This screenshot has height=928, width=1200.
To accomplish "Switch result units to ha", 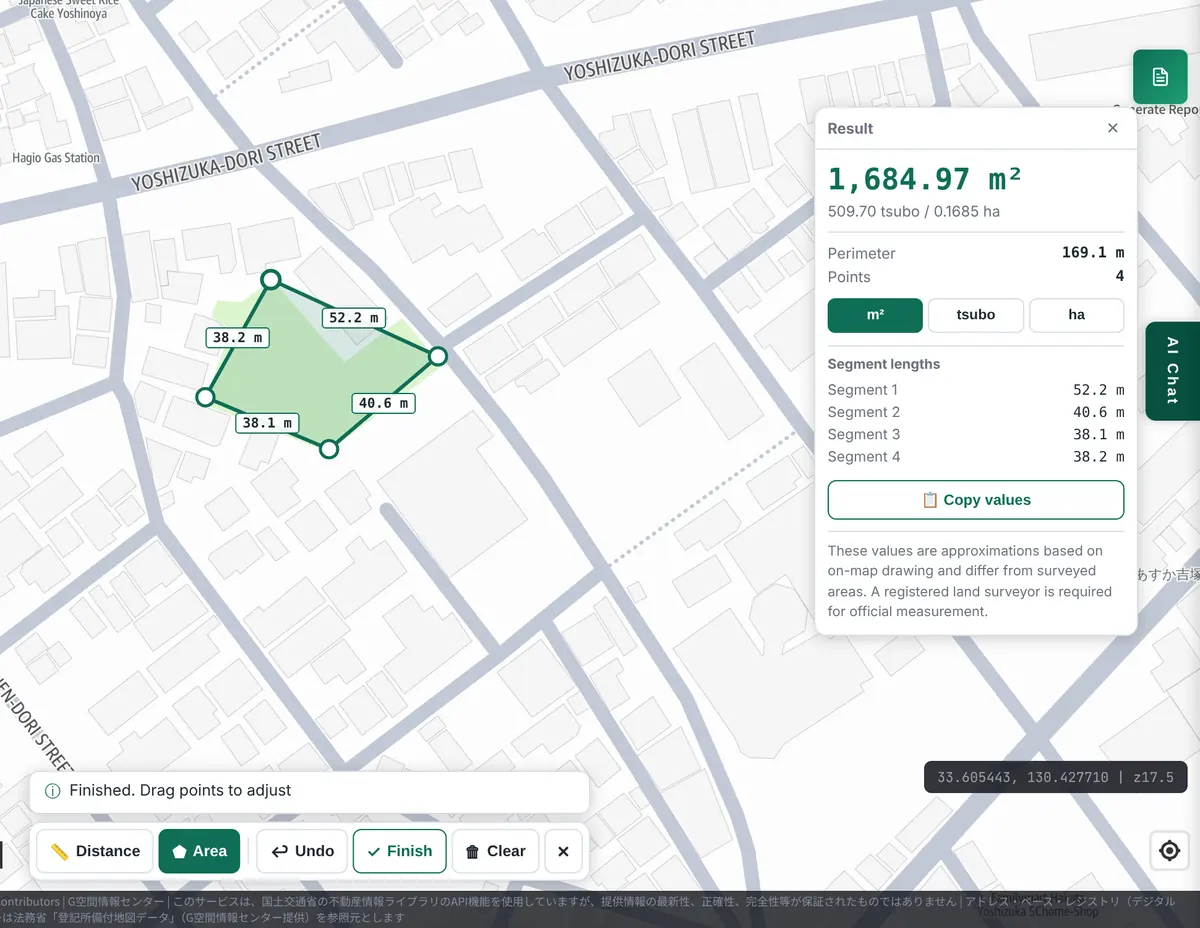I will point(1077,315).
